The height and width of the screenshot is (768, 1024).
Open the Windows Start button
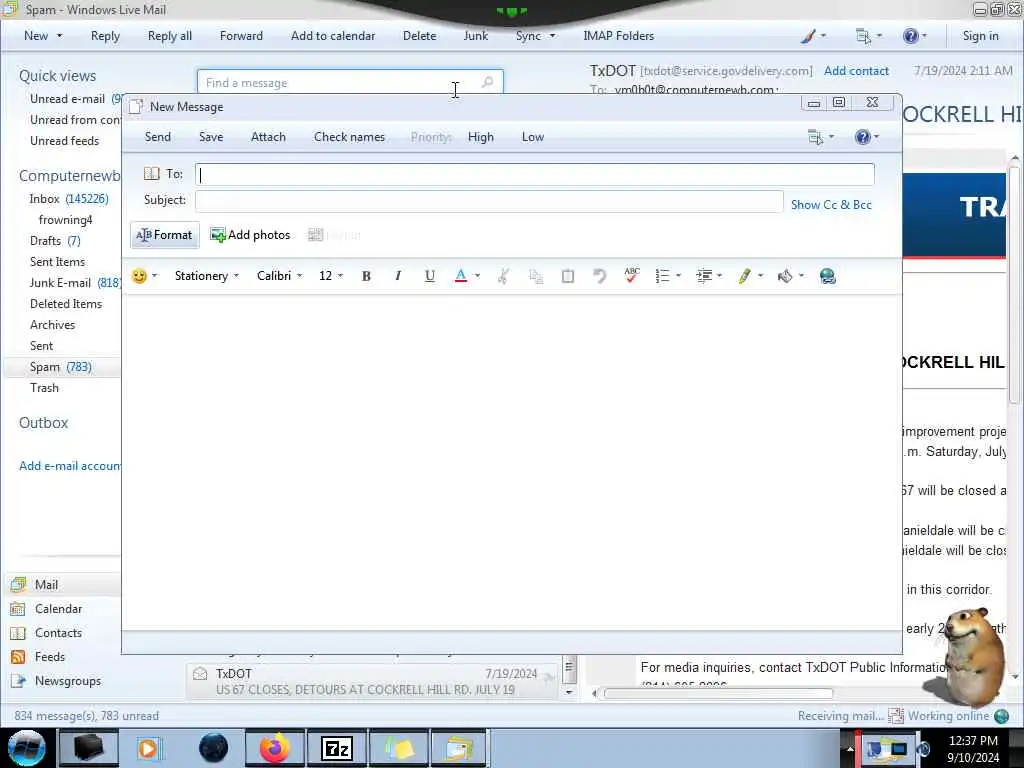[x=27, y=748]
